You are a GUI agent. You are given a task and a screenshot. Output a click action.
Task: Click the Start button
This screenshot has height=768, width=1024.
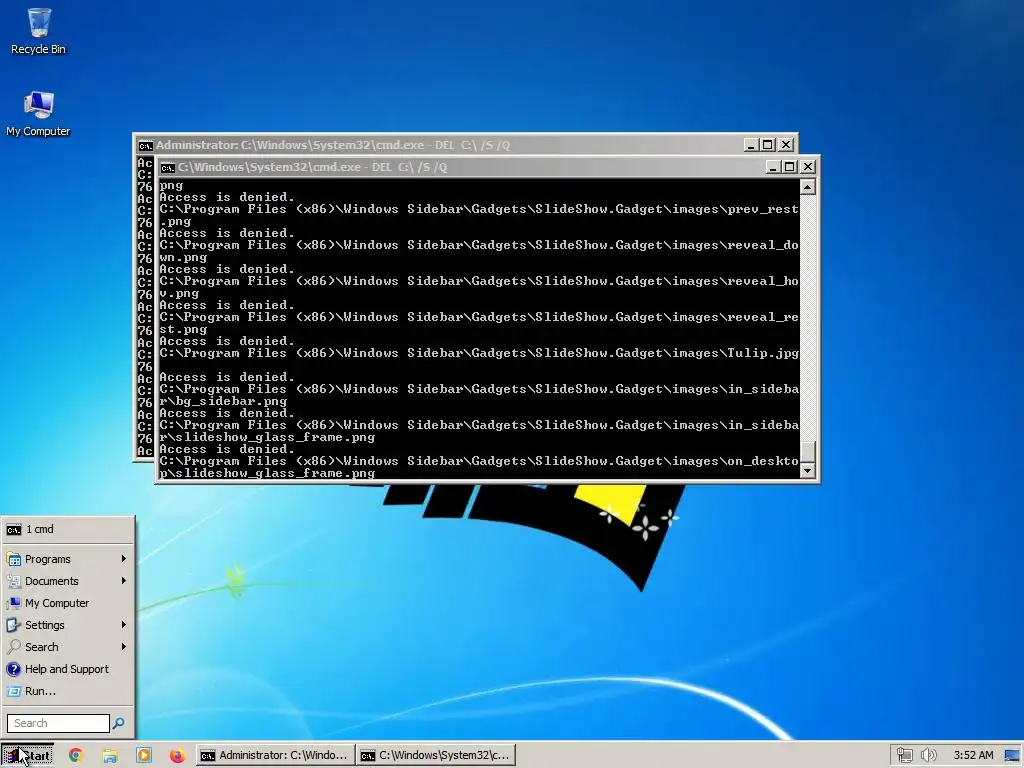27,756
